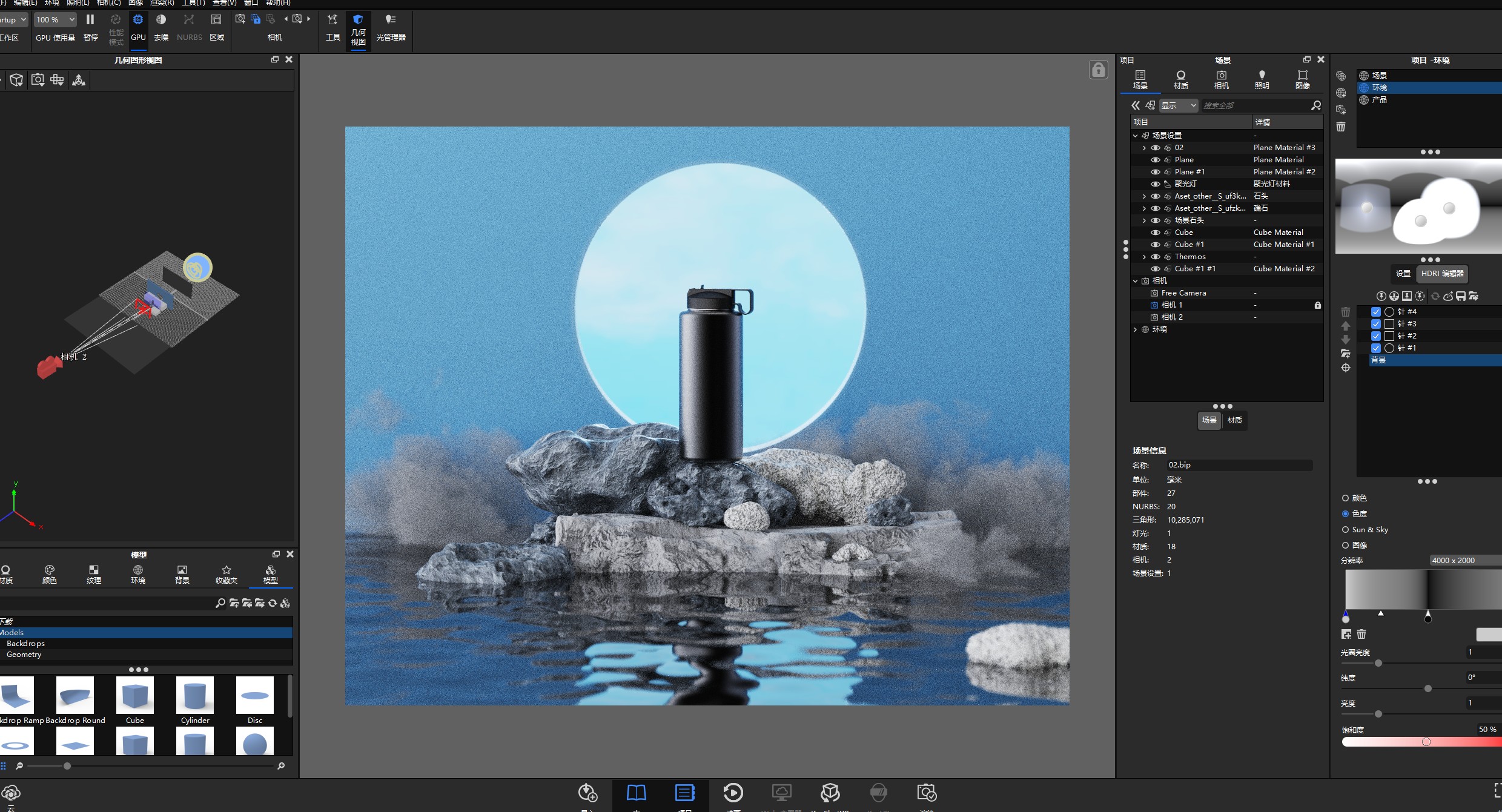Screen dimensions: 1502x812
Task: Collapse the scene tree with double-arrow button
Action: [x=1136, y=105]
